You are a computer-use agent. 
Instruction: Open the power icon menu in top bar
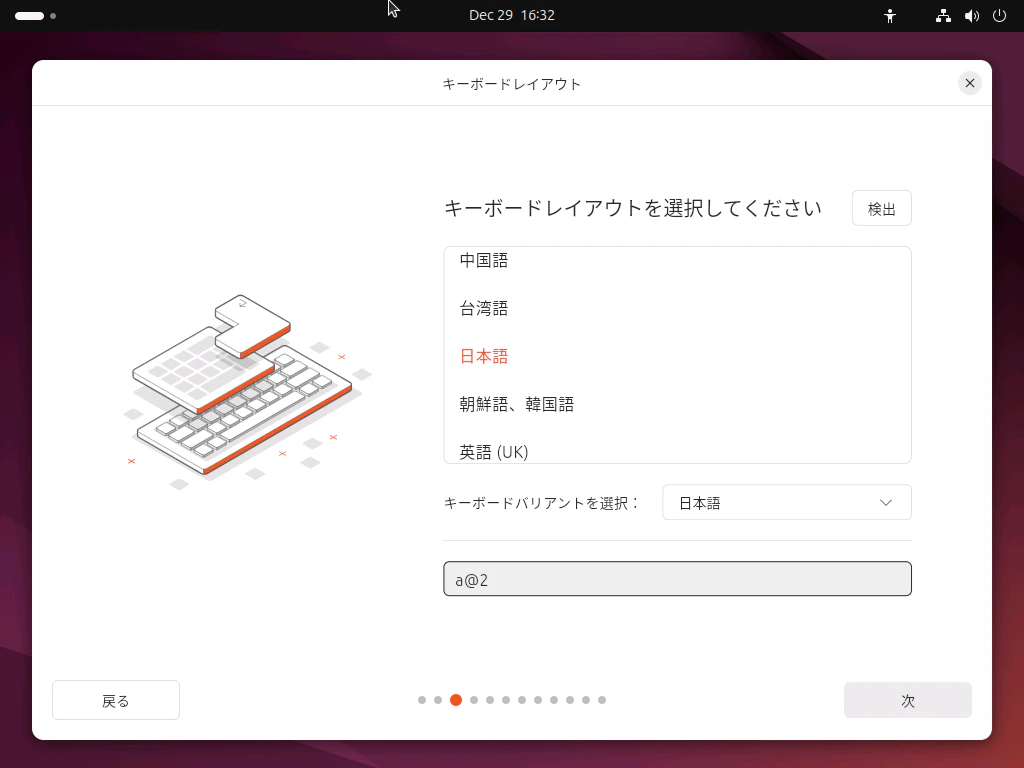[998, 15]
